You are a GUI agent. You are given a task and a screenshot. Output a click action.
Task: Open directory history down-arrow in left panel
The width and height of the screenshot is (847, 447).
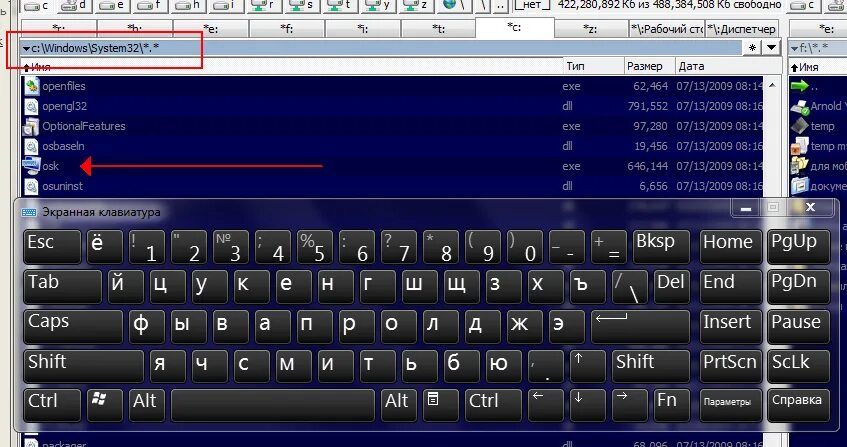coord(771,48)
